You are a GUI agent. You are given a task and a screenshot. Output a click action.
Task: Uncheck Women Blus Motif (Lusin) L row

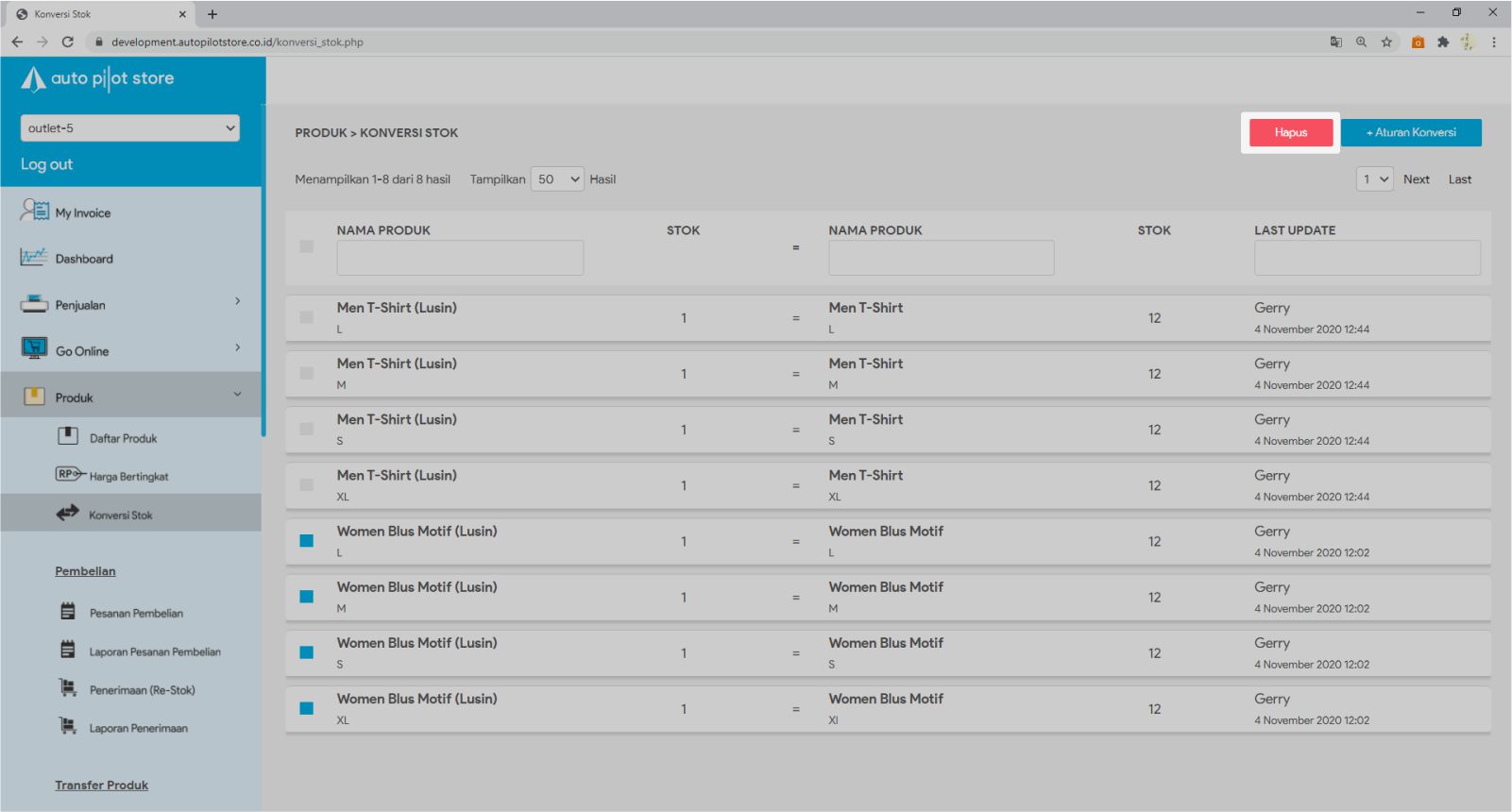coord(307,541)
